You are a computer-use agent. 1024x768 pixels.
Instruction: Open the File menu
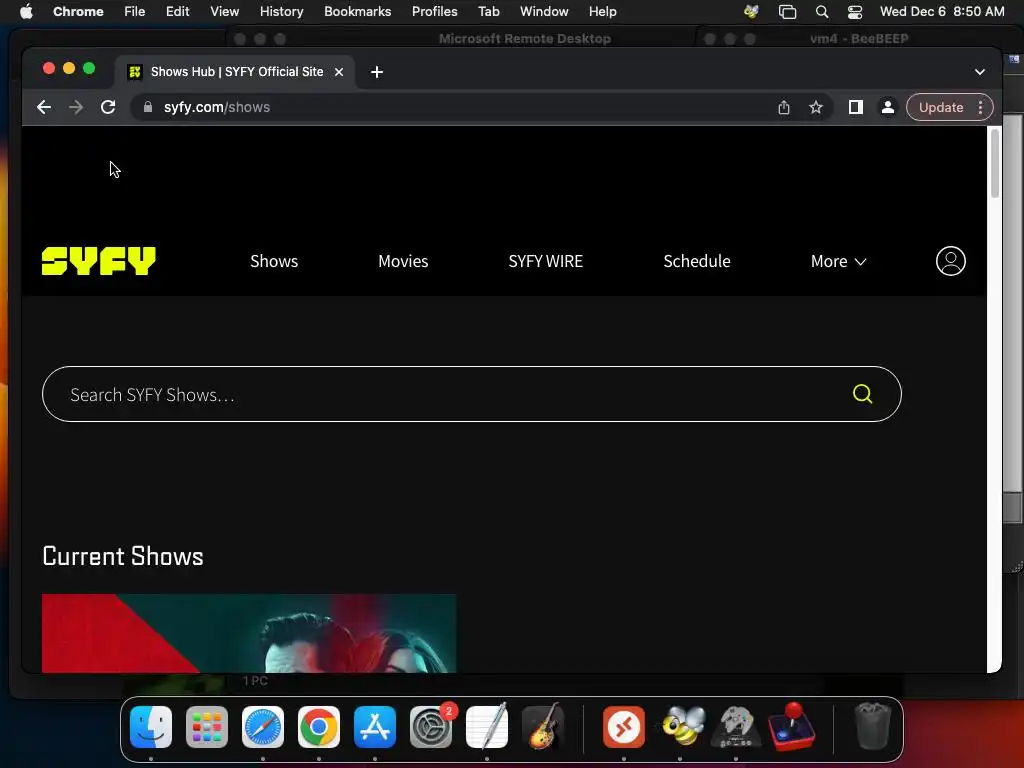click(135, 11)
